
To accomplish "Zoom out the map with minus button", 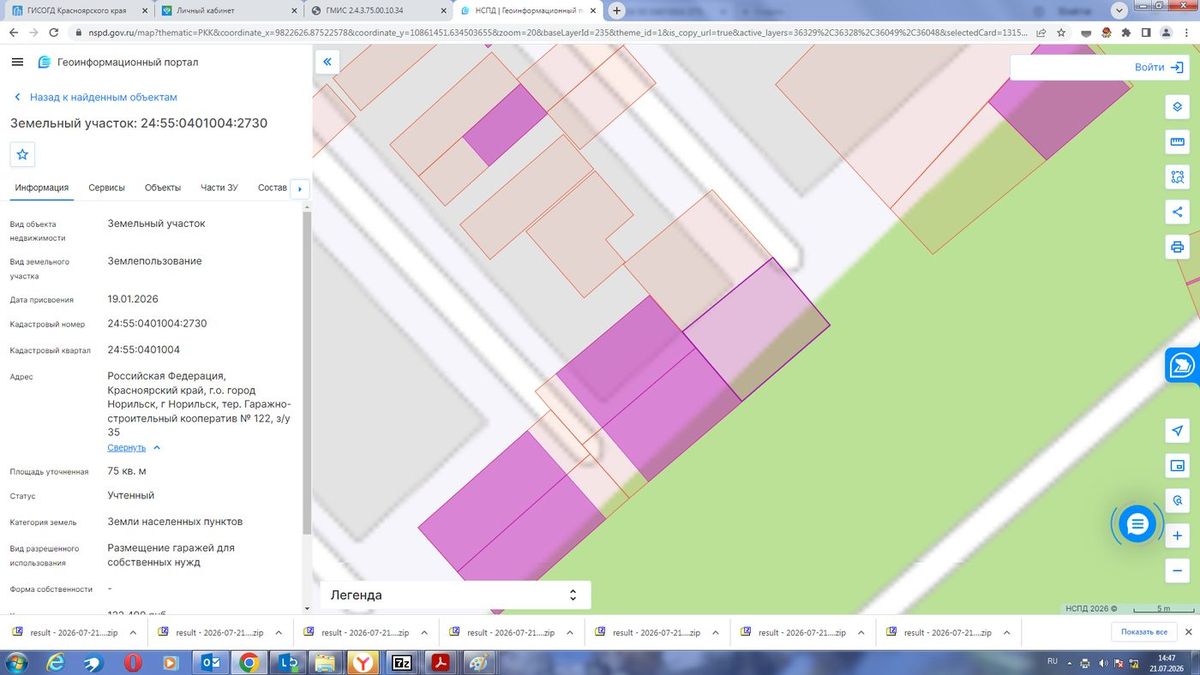I will point(1177,571).
